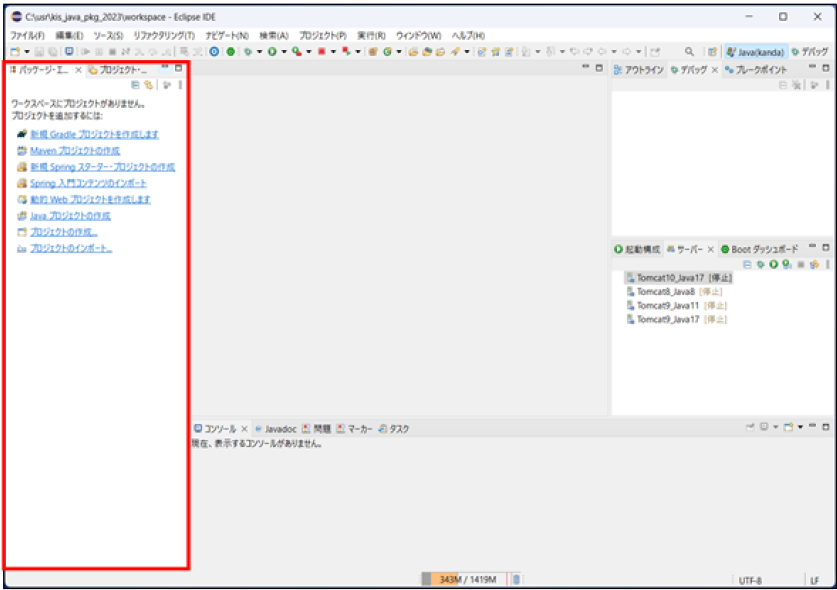Click the Open Perspective icon
This screenshot has width=837, height=590.
pyautogui.click(x=712, y=51)
